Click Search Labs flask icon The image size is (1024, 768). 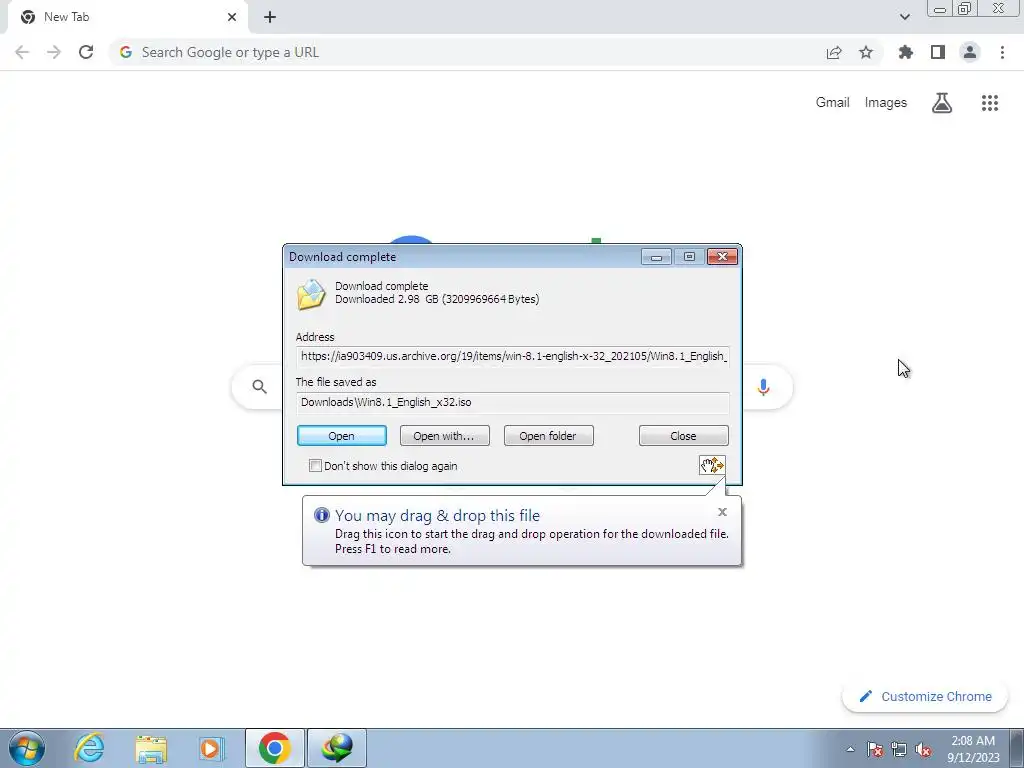942,103
